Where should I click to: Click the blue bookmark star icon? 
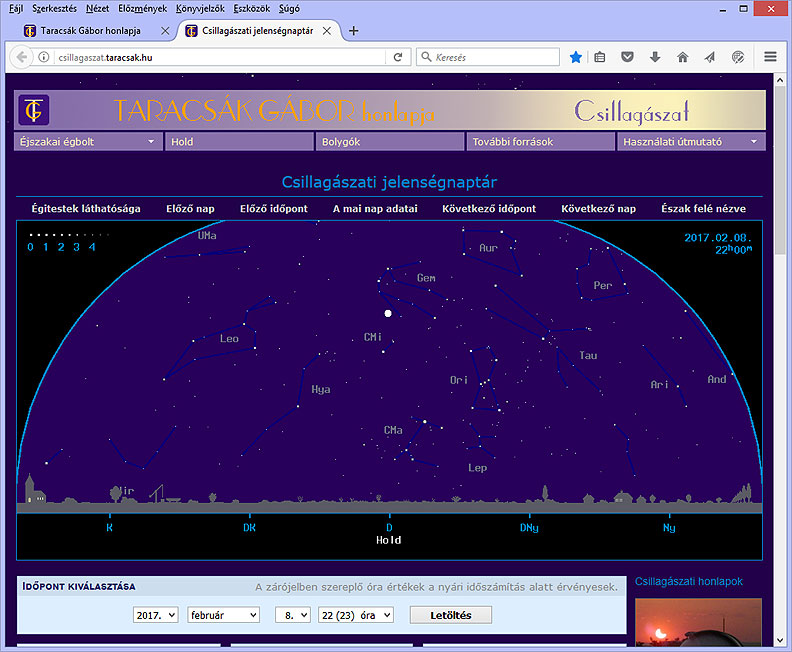576,57
